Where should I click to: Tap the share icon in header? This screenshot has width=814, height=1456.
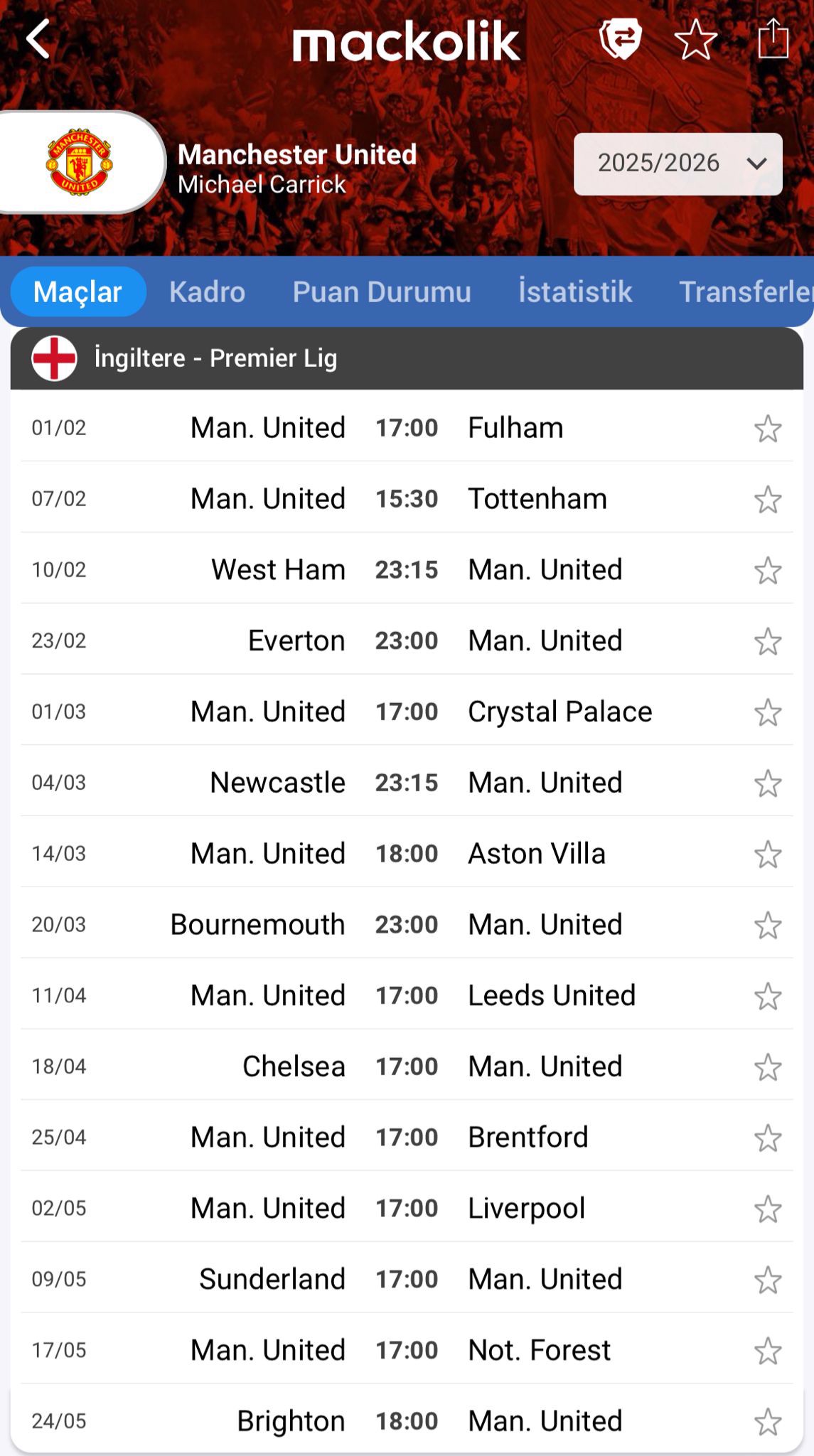pos(773,38)
